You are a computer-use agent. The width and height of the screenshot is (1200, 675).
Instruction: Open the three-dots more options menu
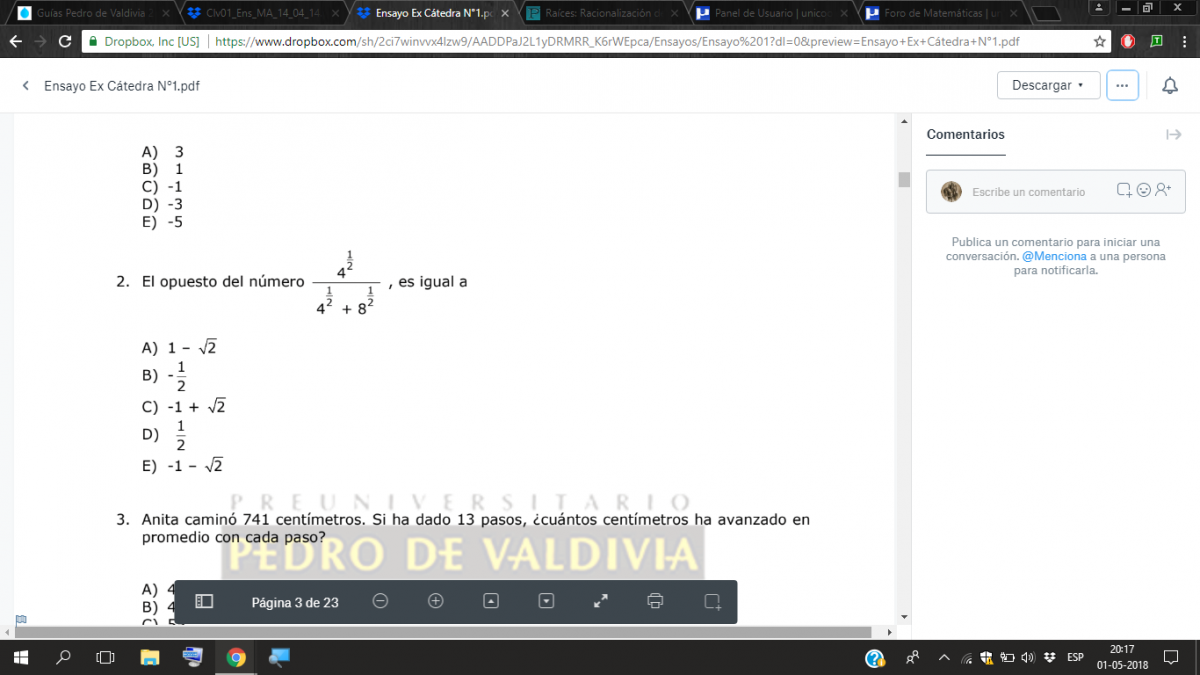pyautogui.click(x=1122, y=86)
